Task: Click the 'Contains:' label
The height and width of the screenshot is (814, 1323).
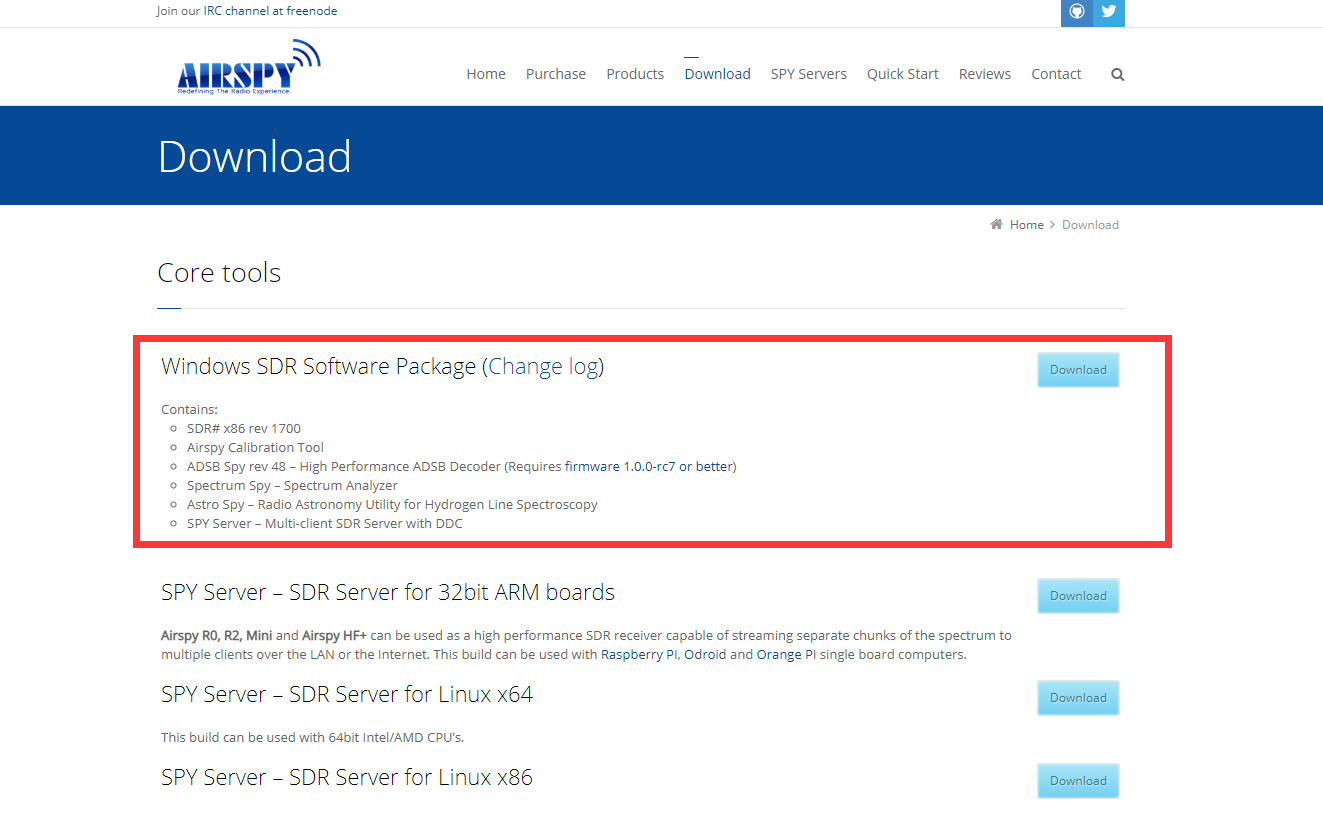Action: coord(189,409)
